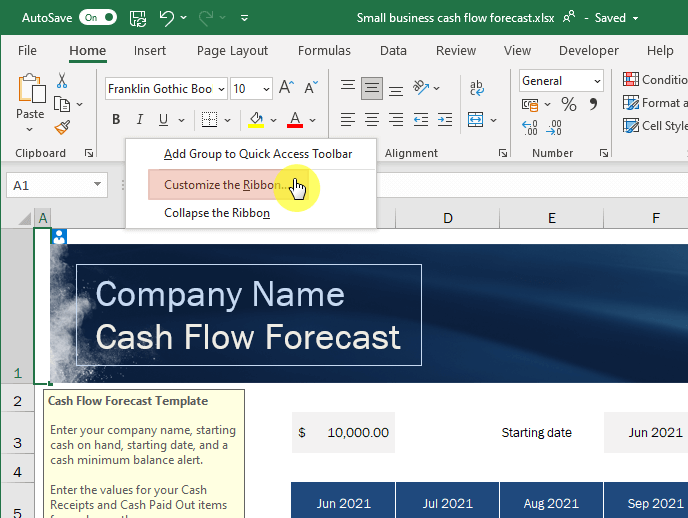Click the Select All corner triangle
Screen dimensions: 688x518
[25, 218]
